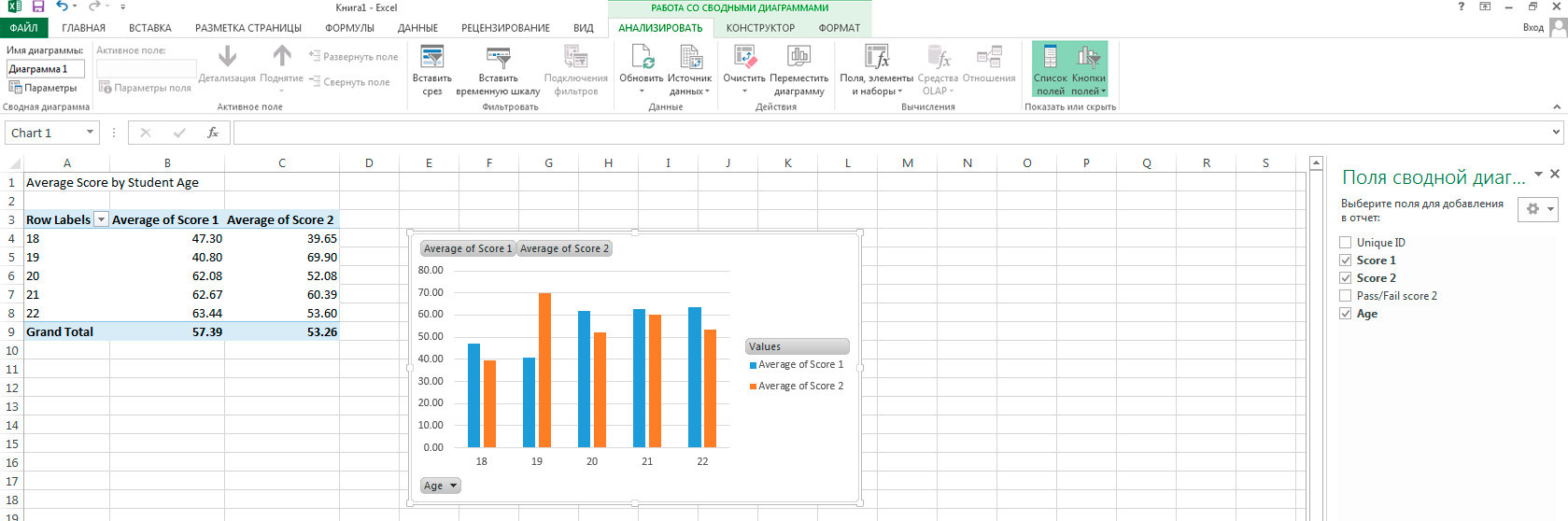The height and width of the screenshot is (521, 1568).
Task: Check the Pass/Fail score 2 field checkbox
Action: click(x=1346, y=296)
